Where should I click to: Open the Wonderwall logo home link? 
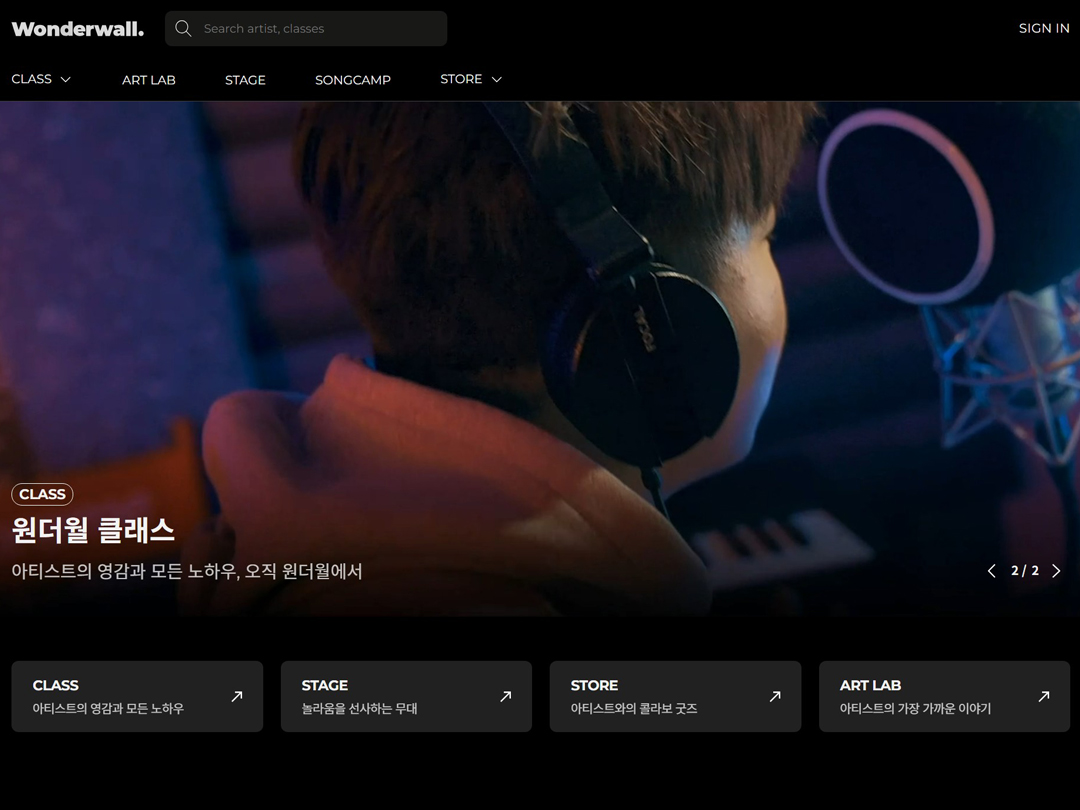78,29
